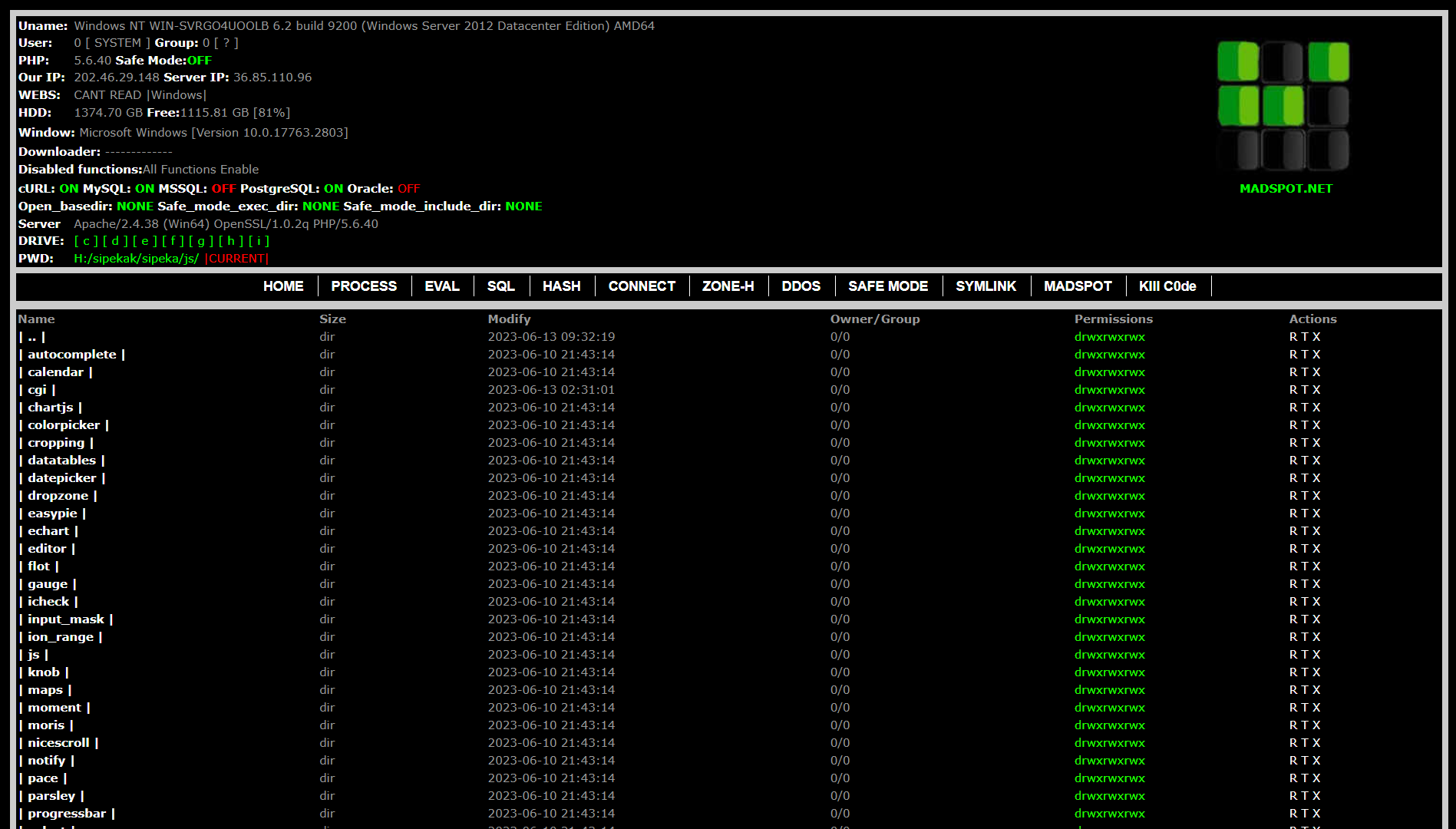Screen dimensions: 1456x829
Task: Open the datatables directory
Action: 62,461
